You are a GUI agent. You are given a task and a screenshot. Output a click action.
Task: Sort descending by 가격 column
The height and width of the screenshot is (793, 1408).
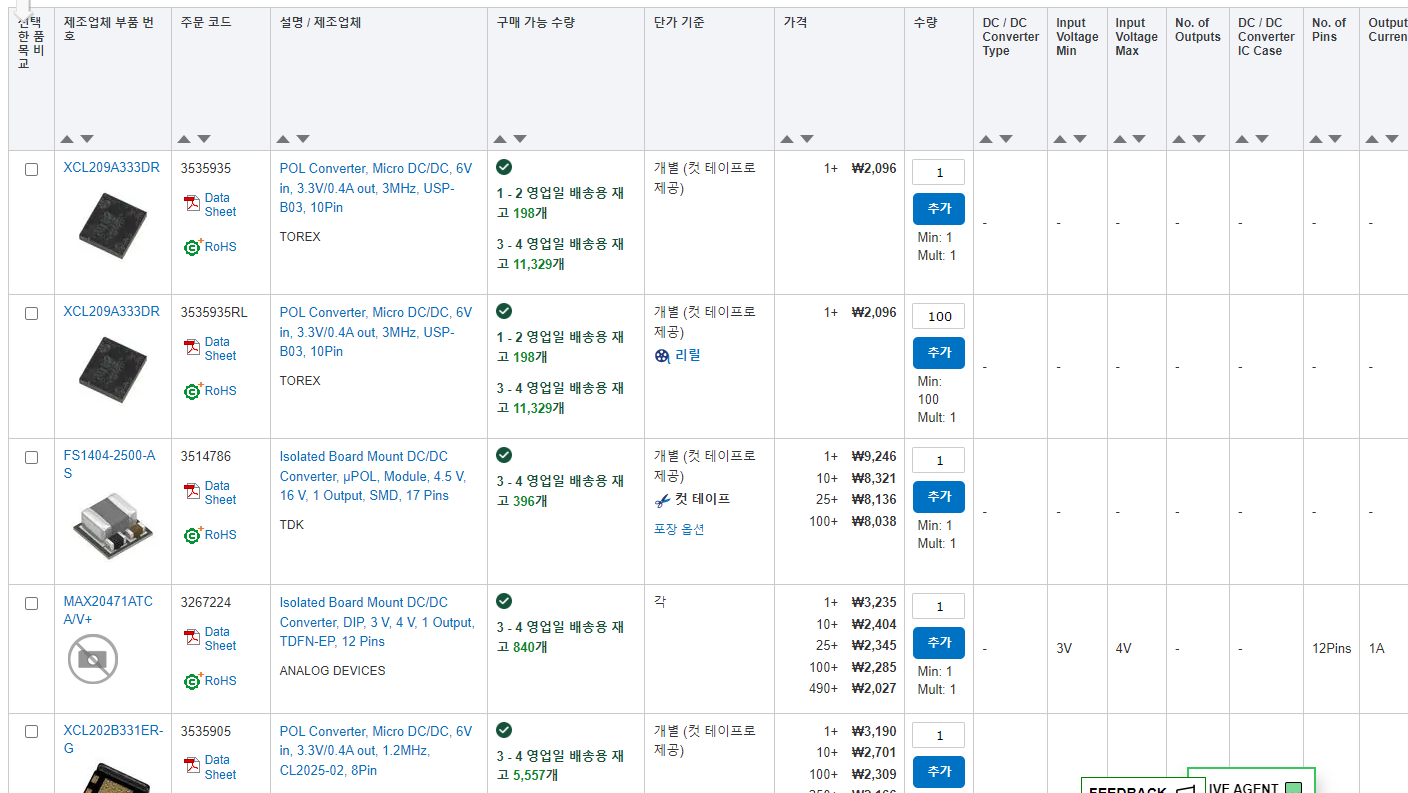(x=807, y=139)
